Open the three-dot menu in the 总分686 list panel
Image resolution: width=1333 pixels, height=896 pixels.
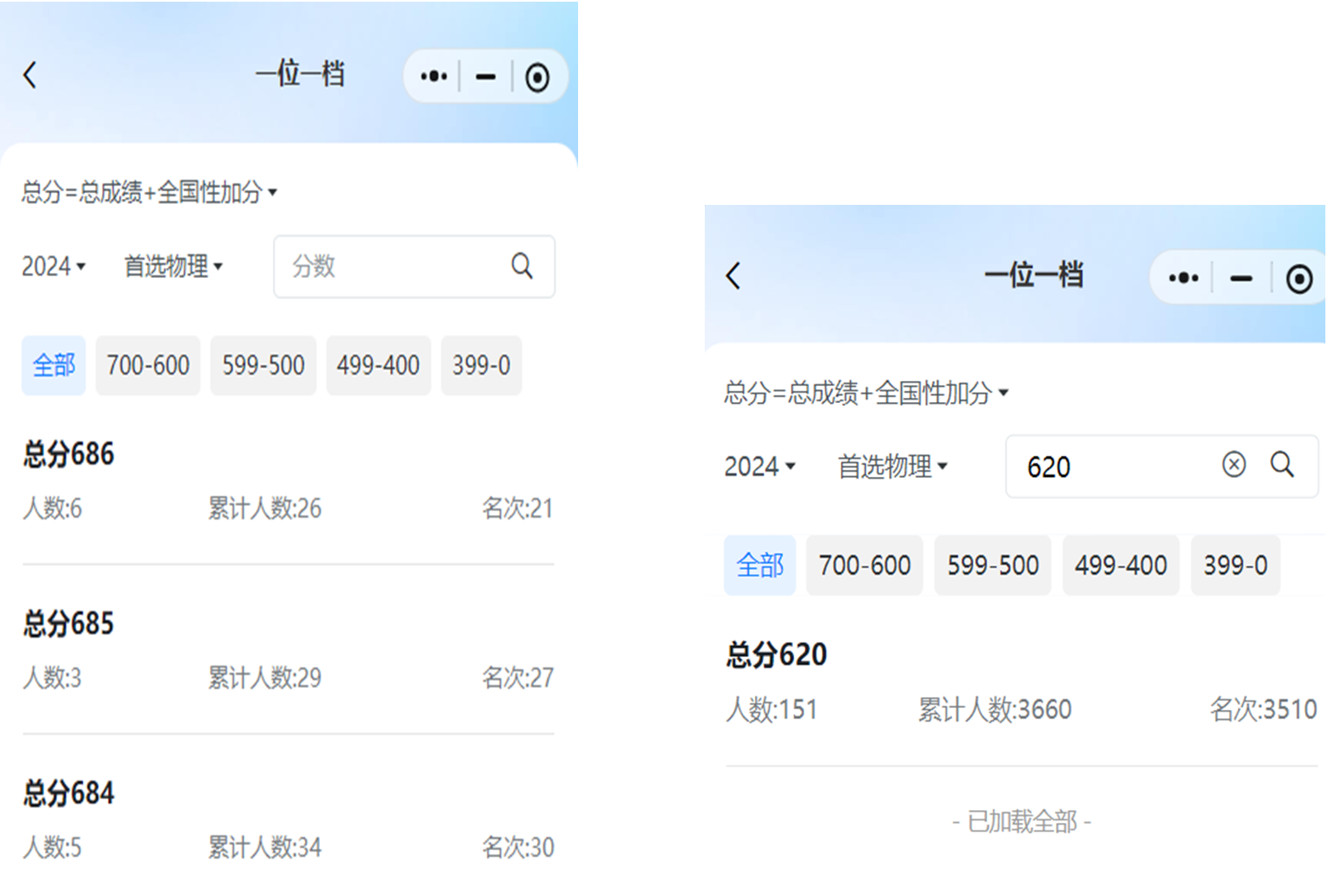(434, 77)
